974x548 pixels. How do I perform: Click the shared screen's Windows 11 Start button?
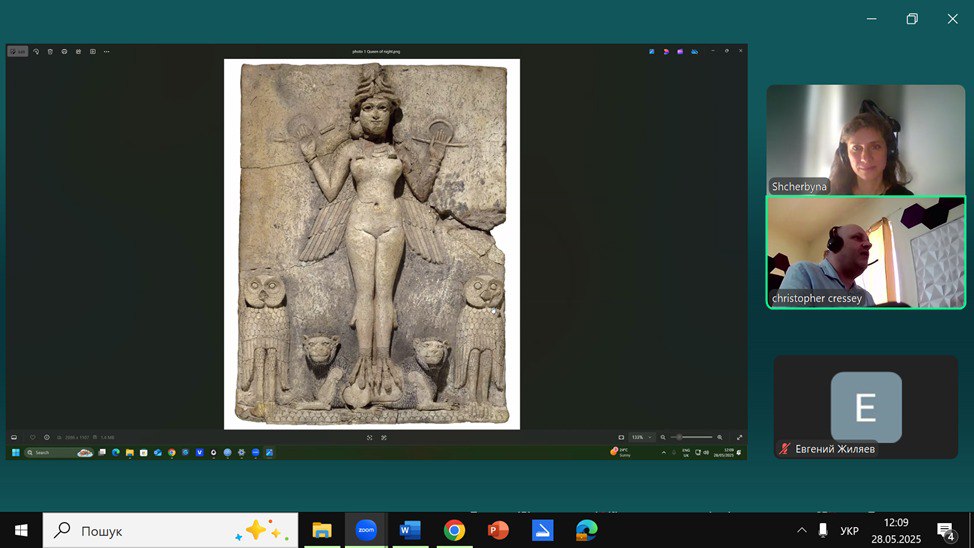coord(16,452)
